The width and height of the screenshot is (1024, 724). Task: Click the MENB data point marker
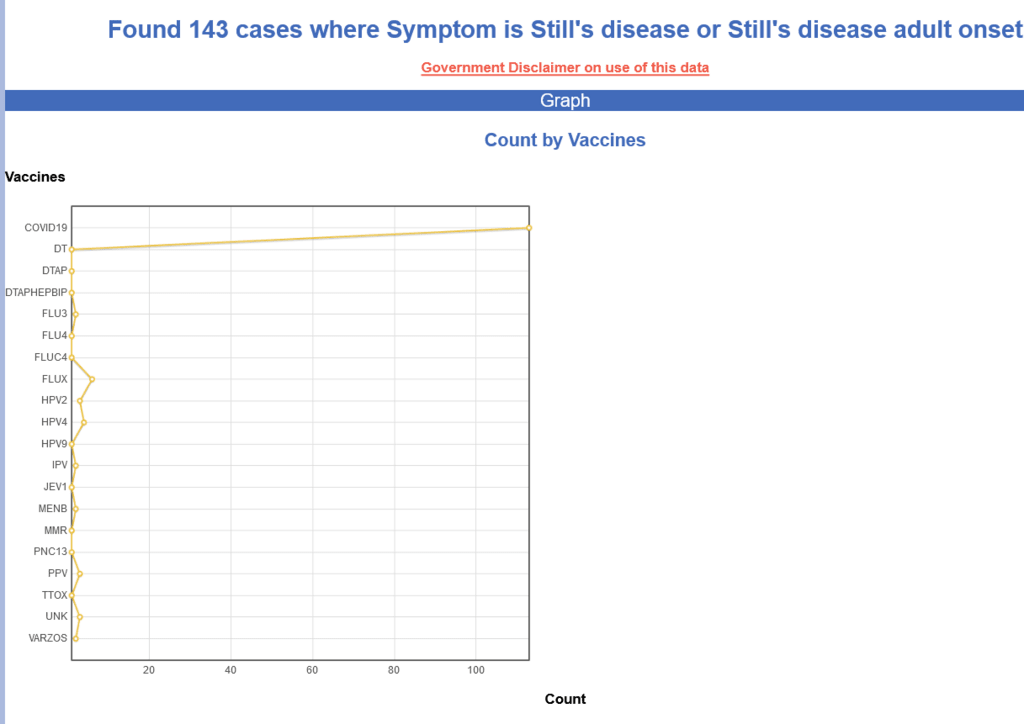pos(76,509)
